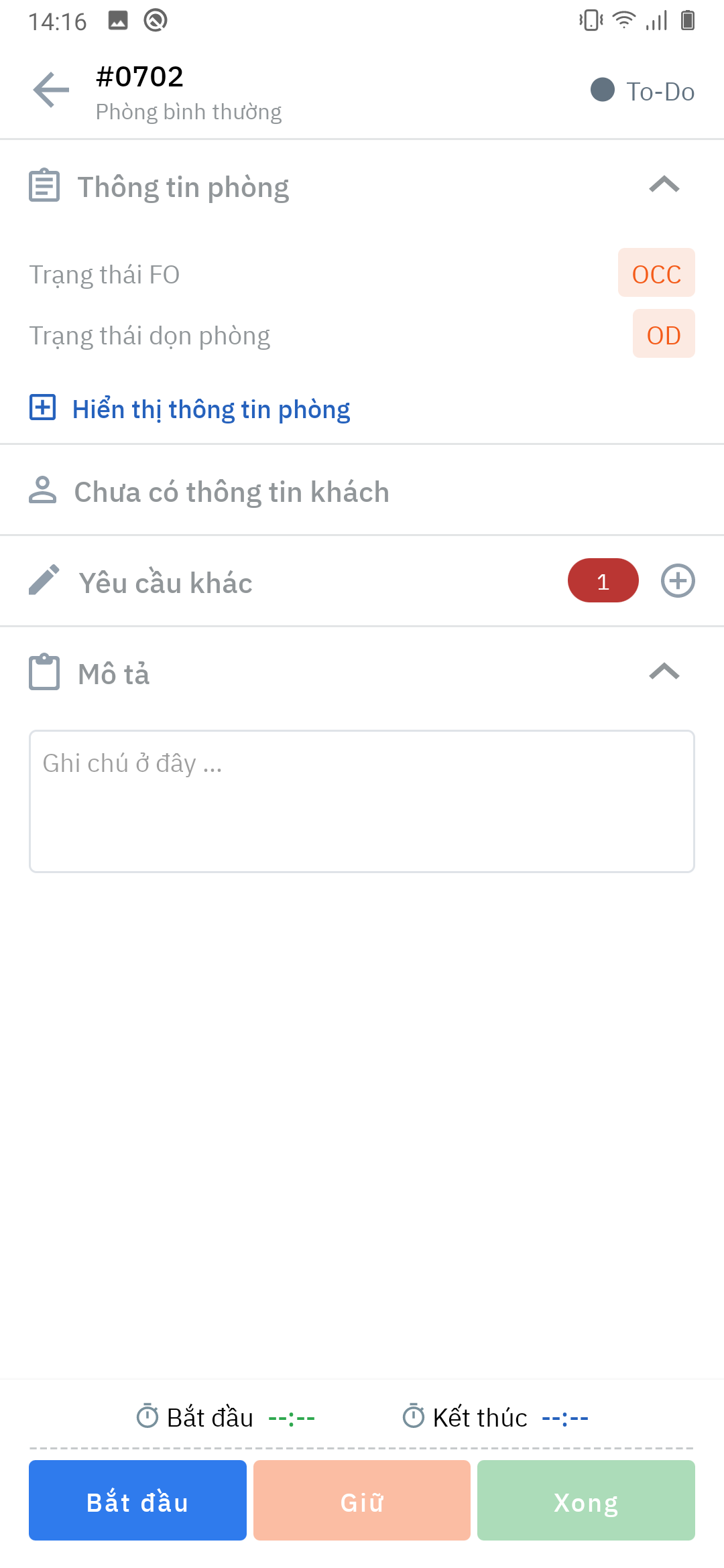This screenshot has height=1568, width=724.
Task: Click the Mô tả clipboard icon
Action: [x=44, y=672]
